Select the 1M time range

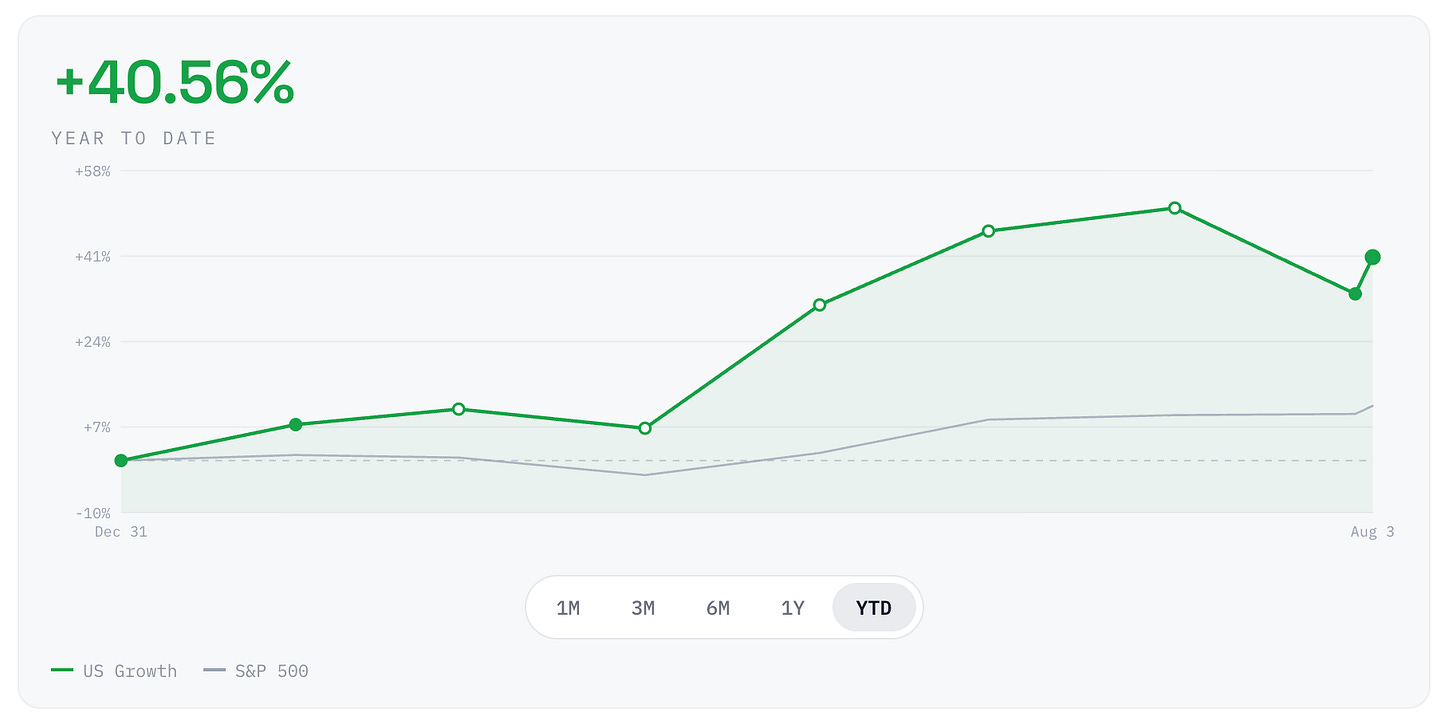[568, 607]
